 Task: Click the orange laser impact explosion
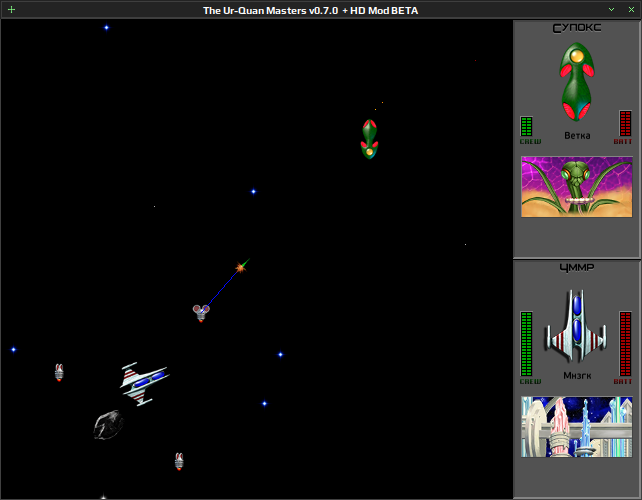[x=241, y=267]
